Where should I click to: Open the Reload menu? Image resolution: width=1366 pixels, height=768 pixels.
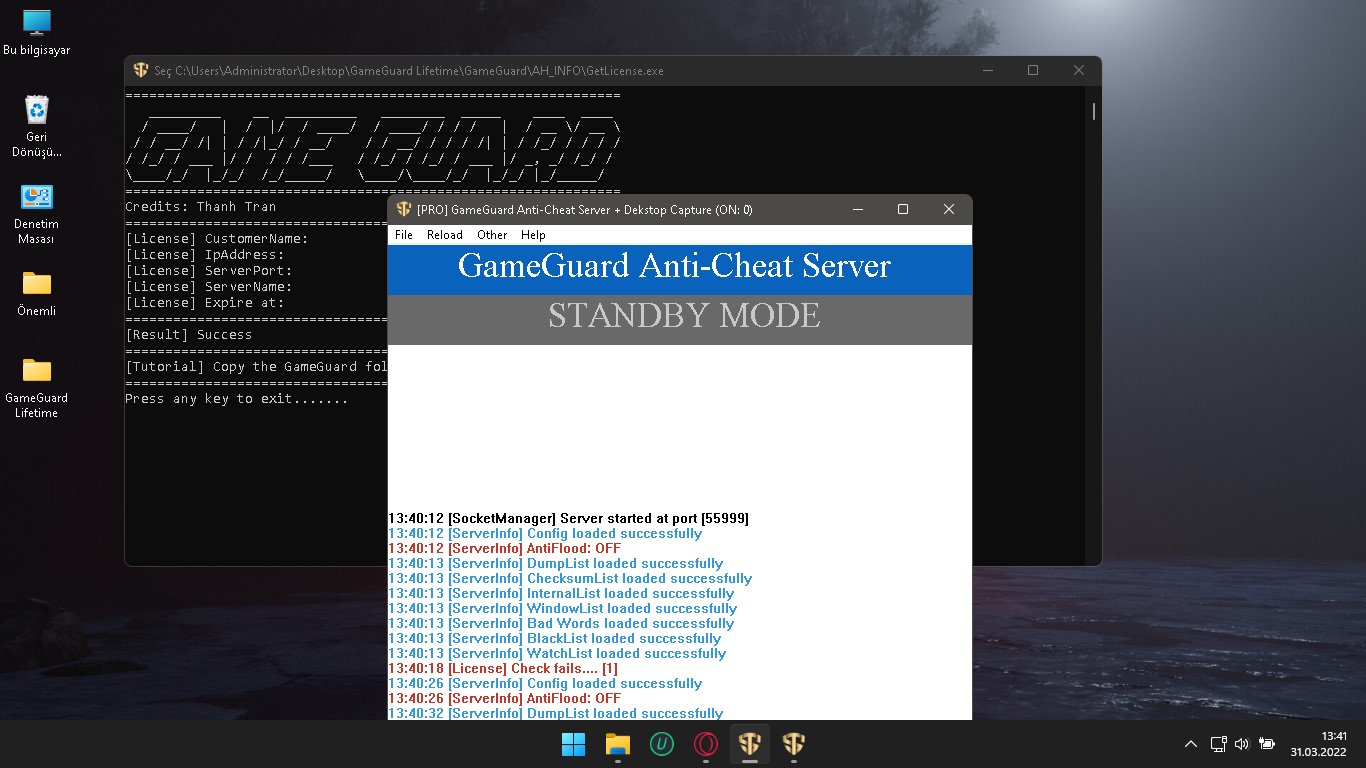pyautogui.click(x=444, y=235)
